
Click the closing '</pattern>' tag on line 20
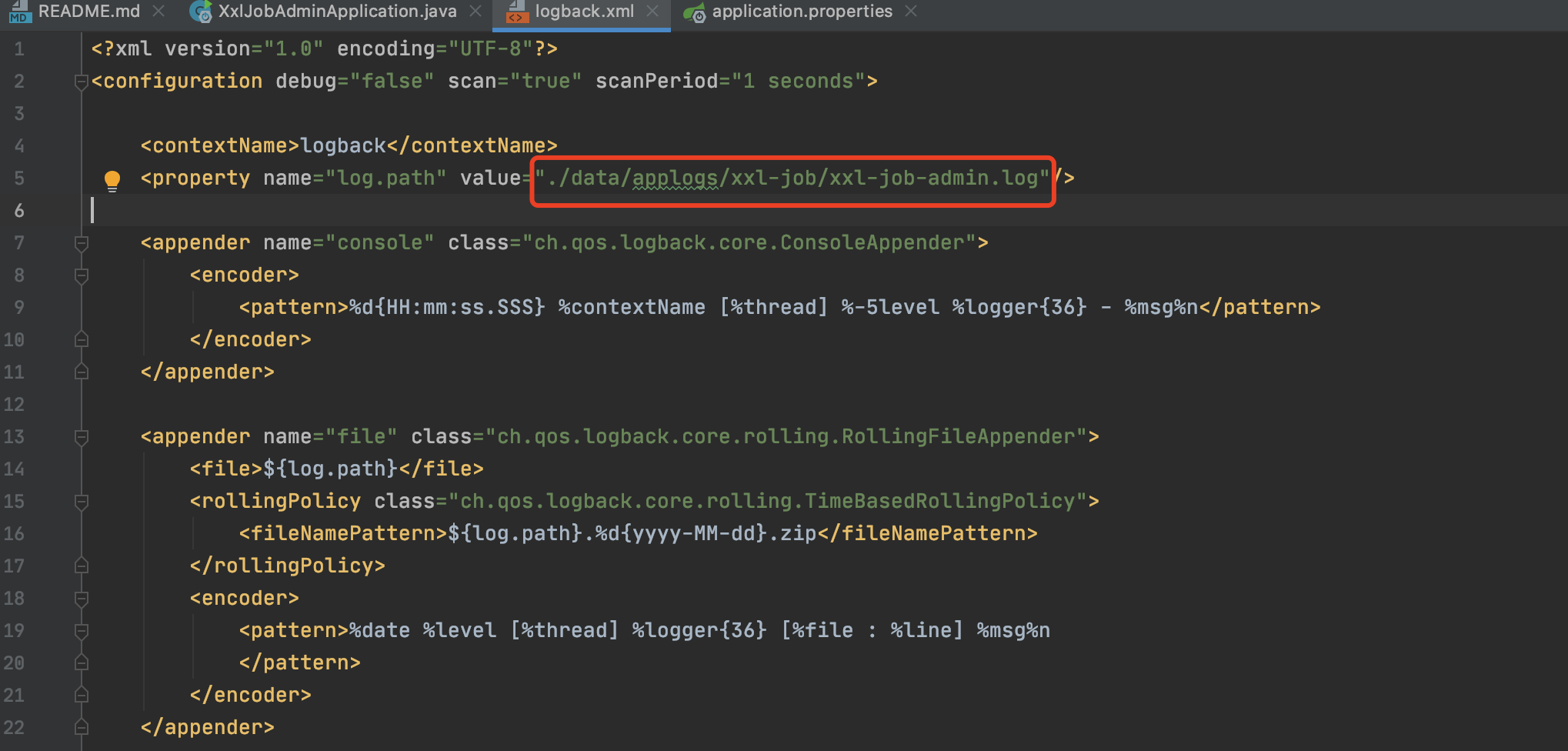tap(300, 663)
